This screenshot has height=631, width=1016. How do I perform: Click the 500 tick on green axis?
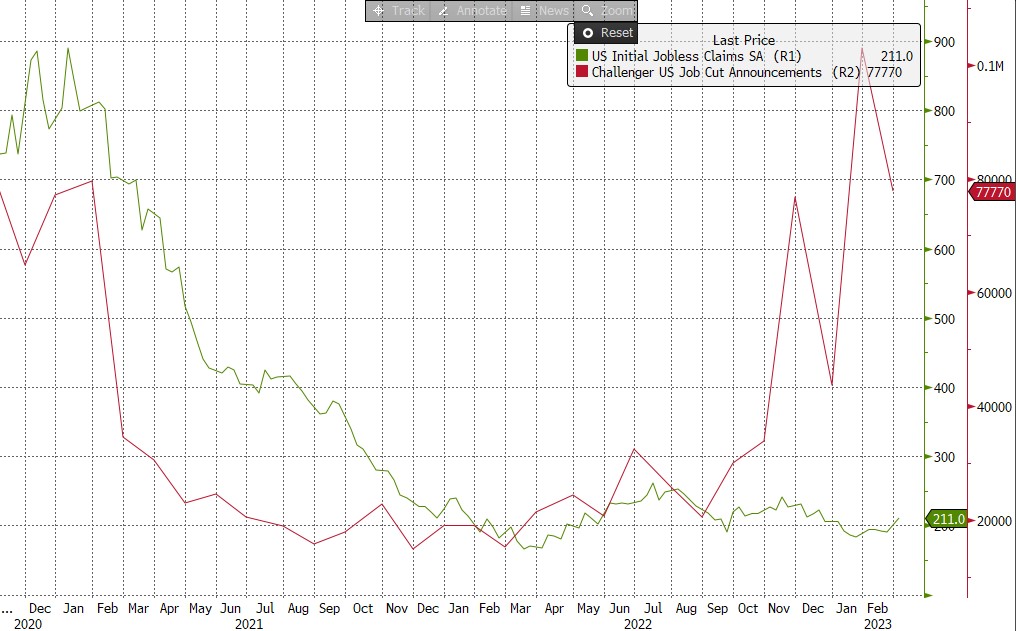click(x=945, y=319)
